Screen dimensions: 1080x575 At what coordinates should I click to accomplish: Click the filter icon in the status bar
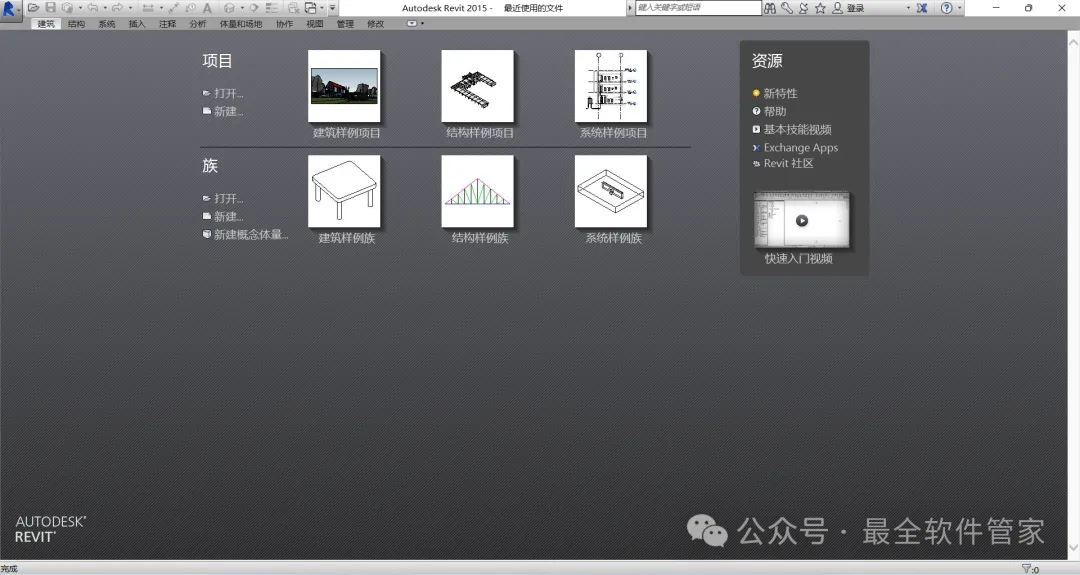(1027, 569)
